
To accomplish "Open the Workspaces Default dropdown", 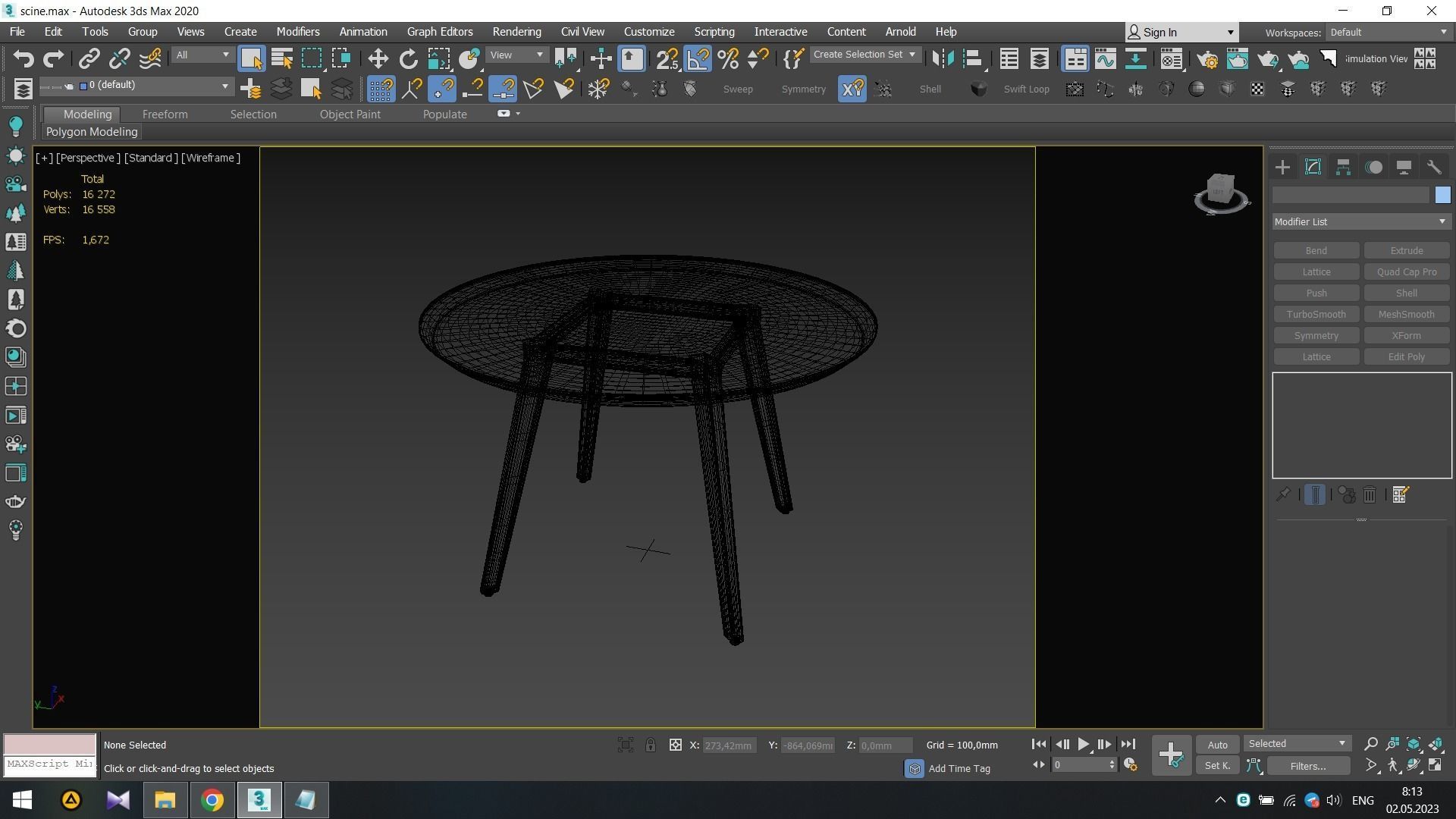I will pyautogui.click(x=1389, y=32).
